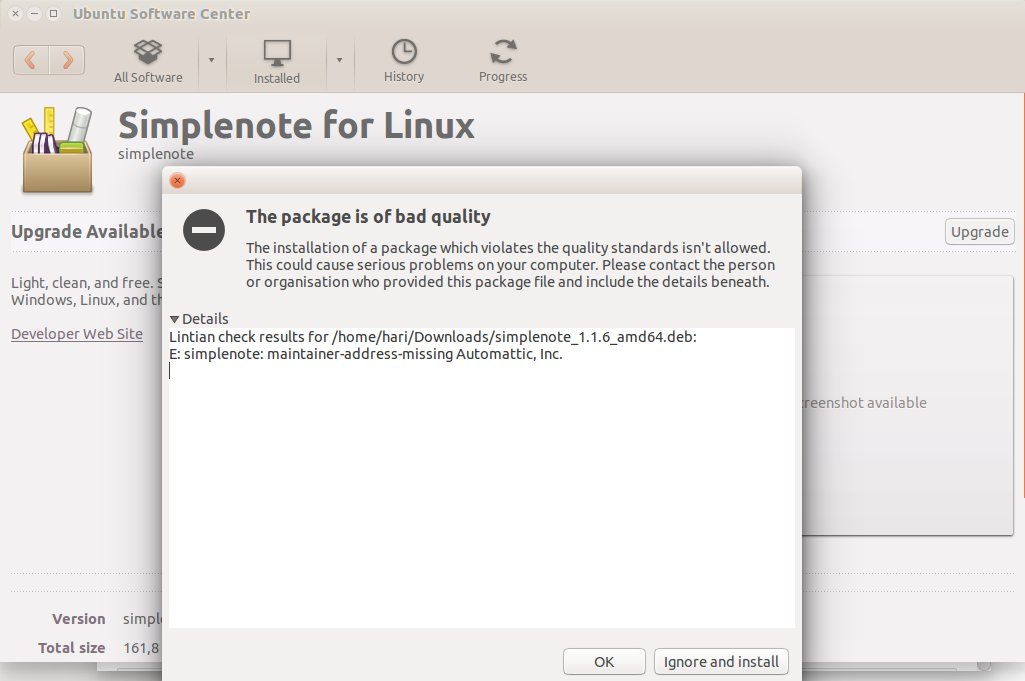Open the History view
Image resolution: width=1025 pixels, height=681 pixels.
coord(403,61)
